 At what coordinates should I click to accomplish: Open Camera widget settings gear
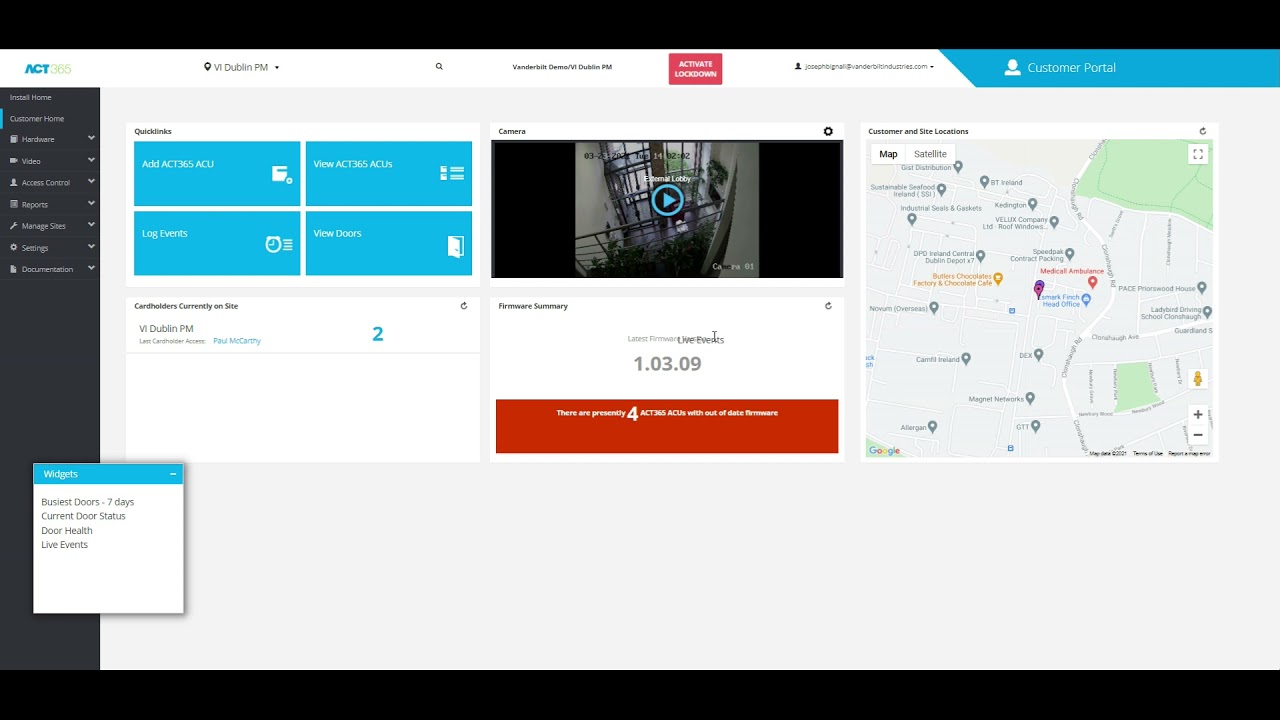[x=828, y=131]
